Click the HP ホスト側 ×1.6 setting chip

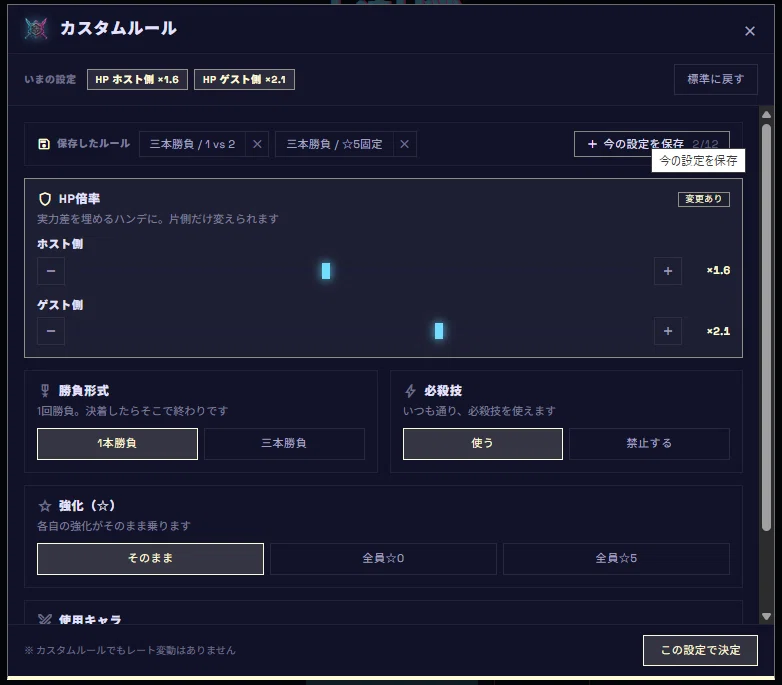coord(137,80)
